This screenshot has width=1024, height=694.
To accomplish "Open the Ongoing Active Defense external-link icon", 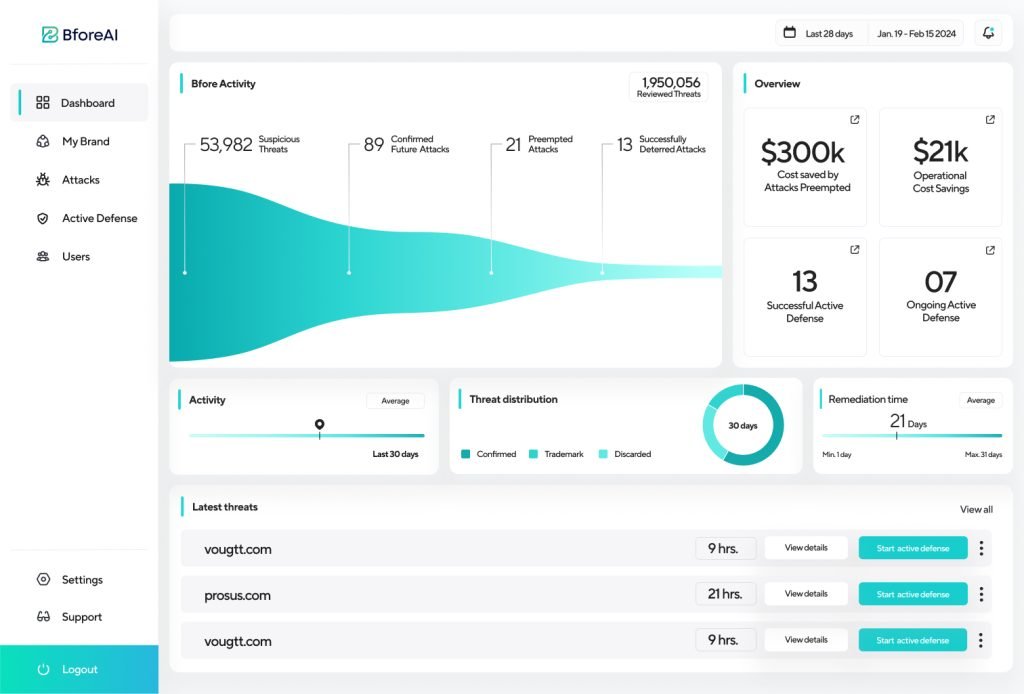I will pos(990,250).
